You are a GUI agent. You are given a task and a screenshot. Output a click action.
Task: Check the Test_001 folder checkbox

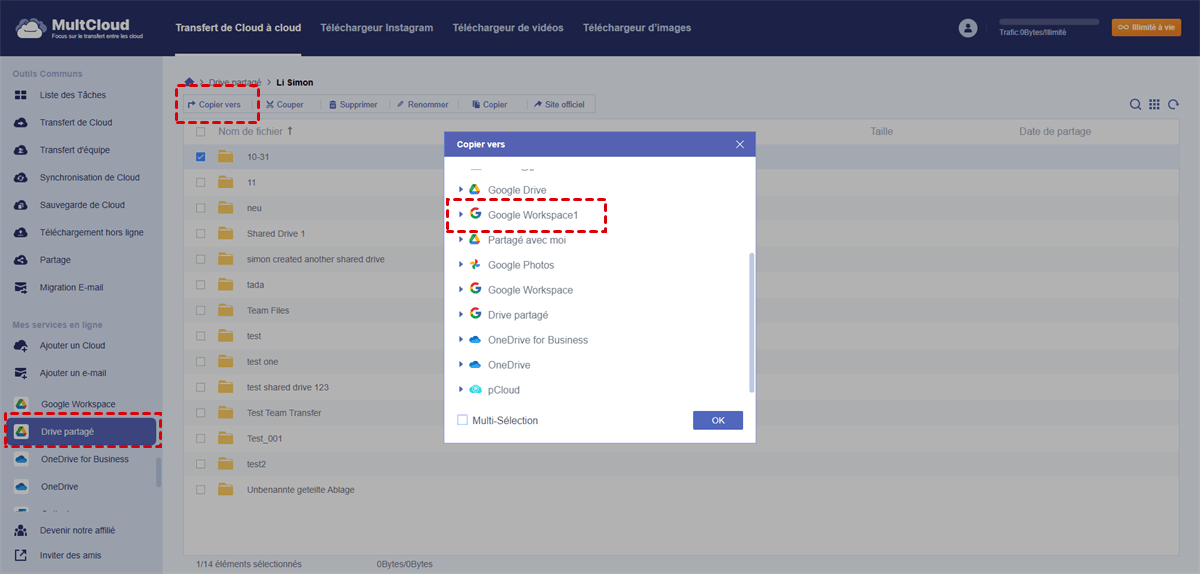201,439
